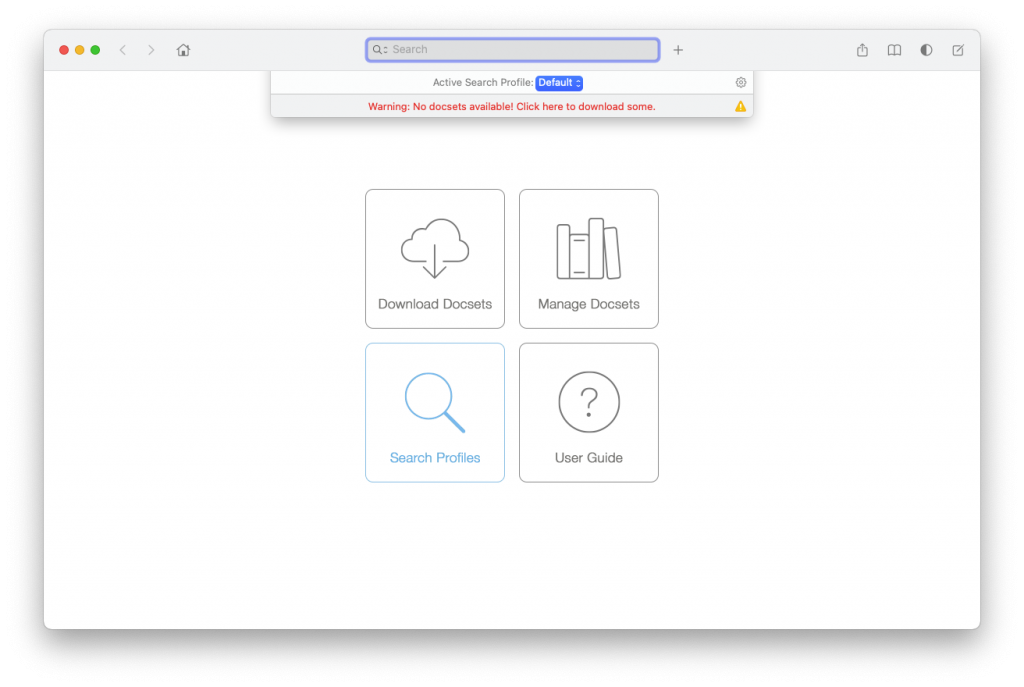Maximize the window with green button
The image size is (1024, 687).
point(95,50)
